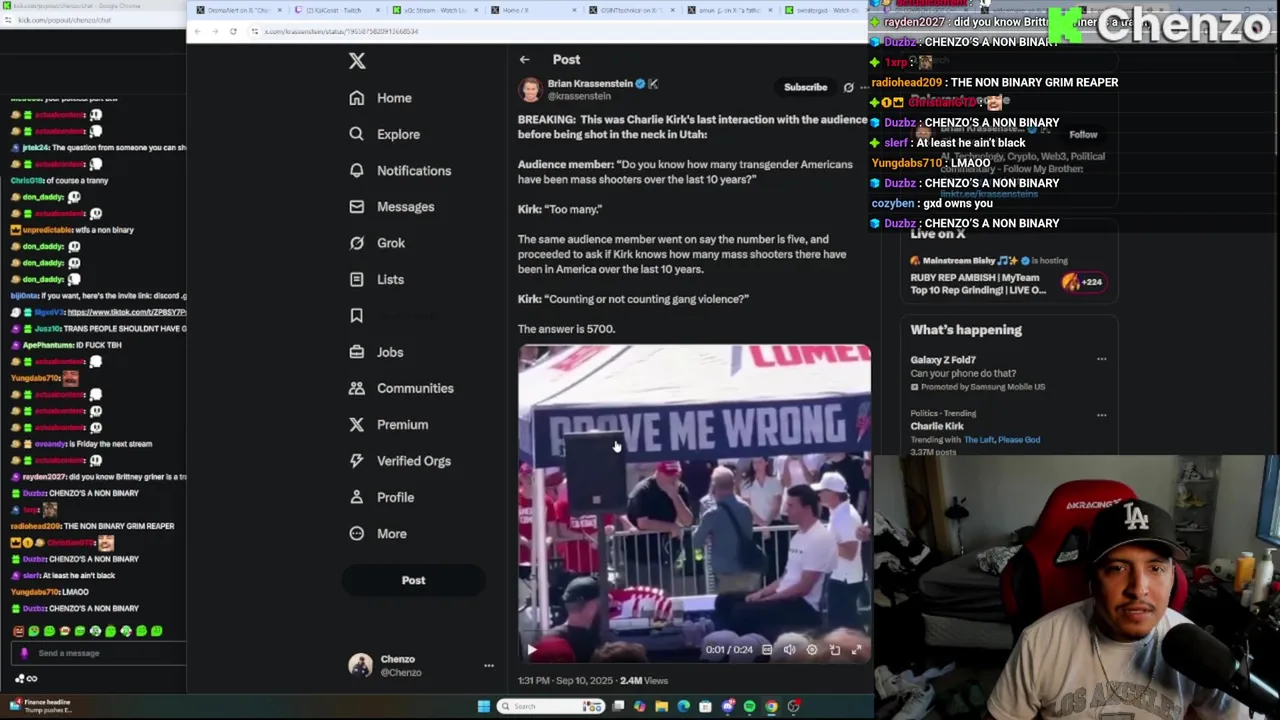This screenshot has width=1280, height=720.
Task: Open Task View on the taskbar
Action: tap(618, 707)
